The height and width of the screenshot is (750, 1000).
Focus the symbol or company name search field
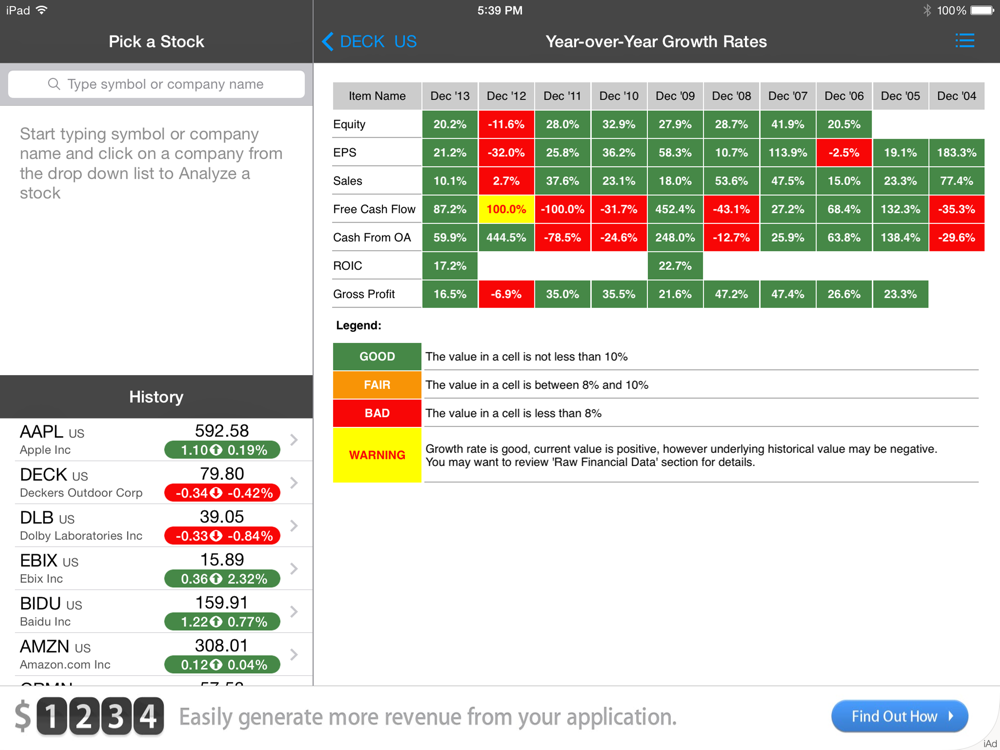click(156, 84)
